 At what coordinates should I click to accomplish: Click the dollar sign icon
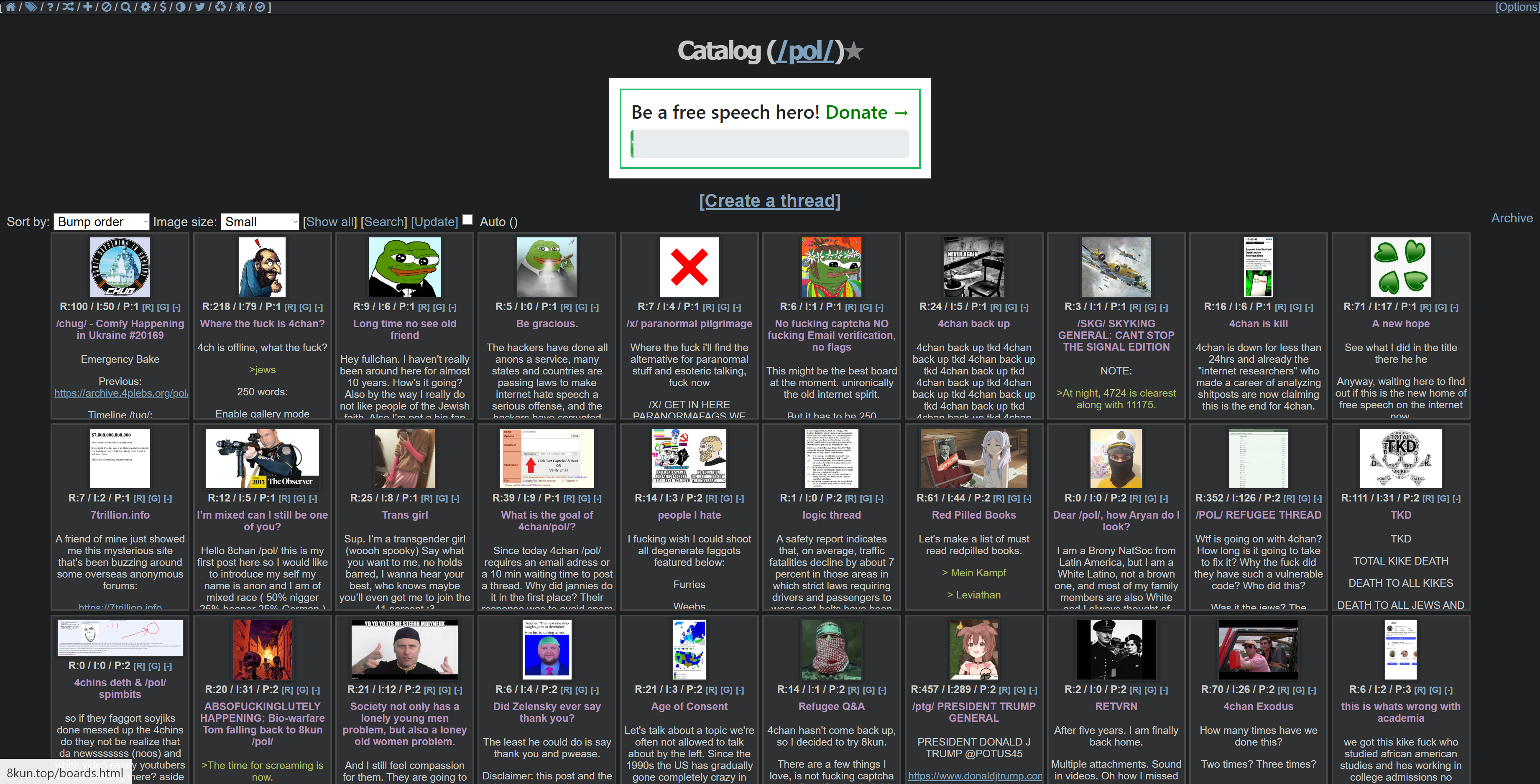pos(163,7)
